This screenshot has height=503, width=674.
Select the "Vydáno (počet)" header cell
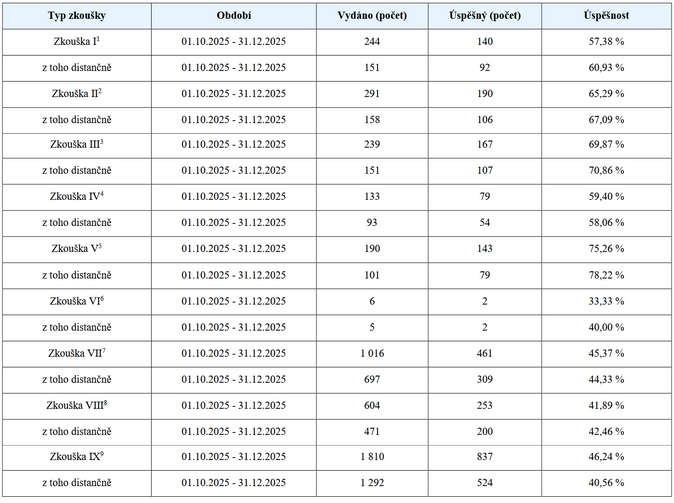click(x=373, y=16)
